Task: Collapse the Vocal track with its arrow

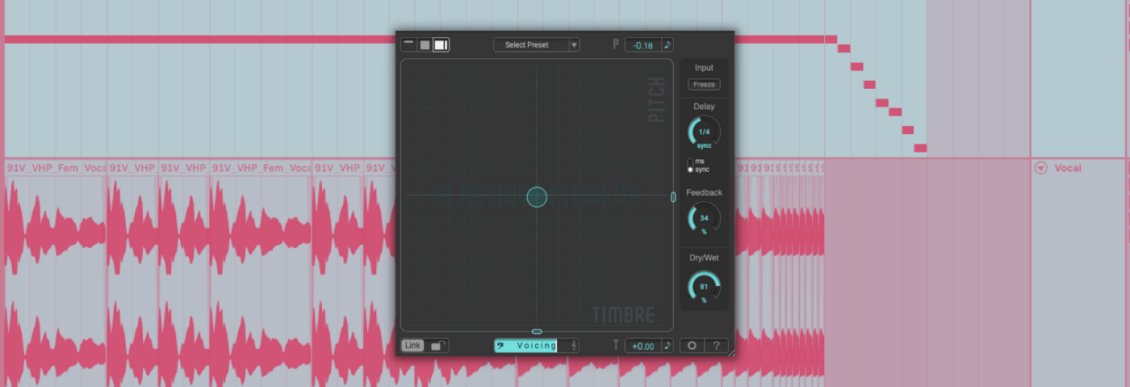Action: pos(1040,168)
